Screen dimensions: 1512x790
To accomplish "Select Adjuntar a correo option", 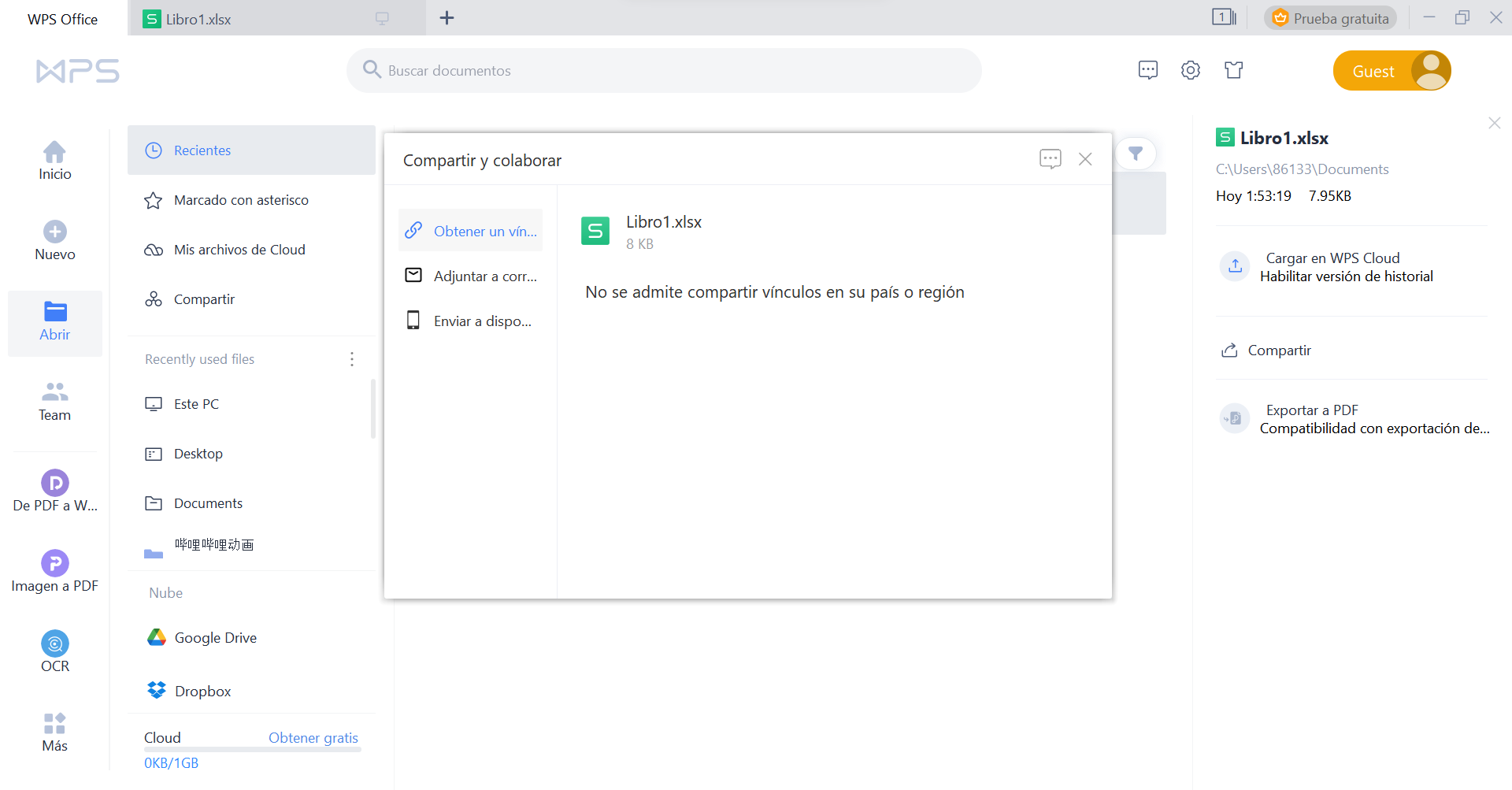I will pos(470,276).
